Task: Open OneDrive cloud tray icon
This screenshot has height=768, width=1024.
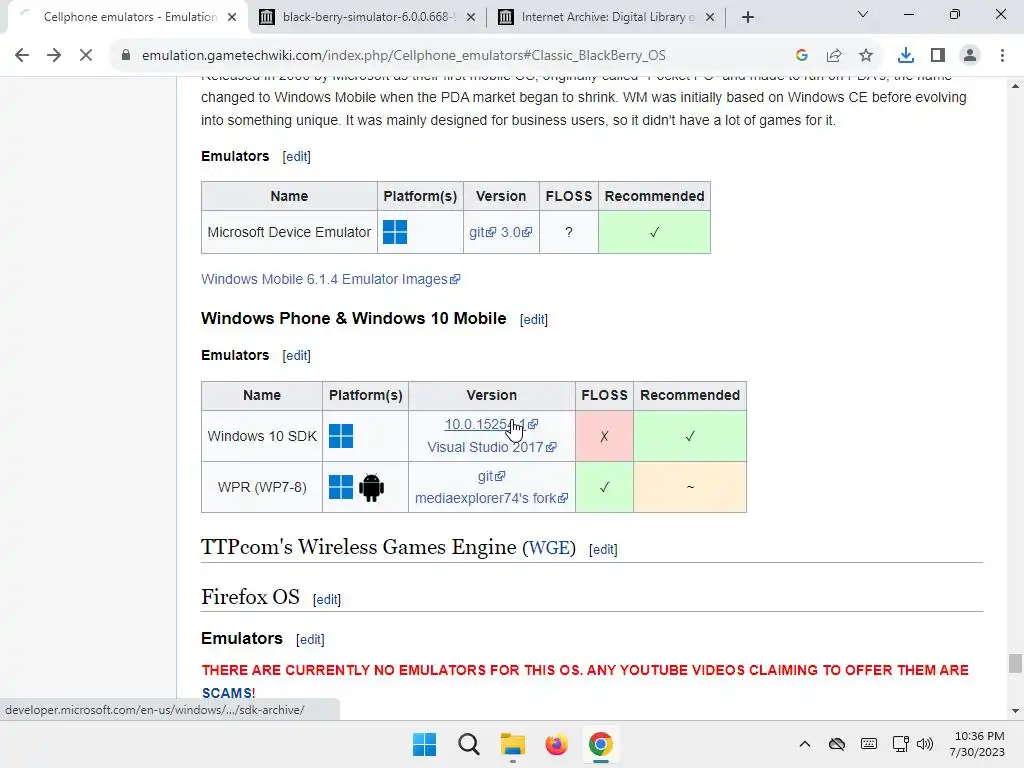Action: click(837, 744)
